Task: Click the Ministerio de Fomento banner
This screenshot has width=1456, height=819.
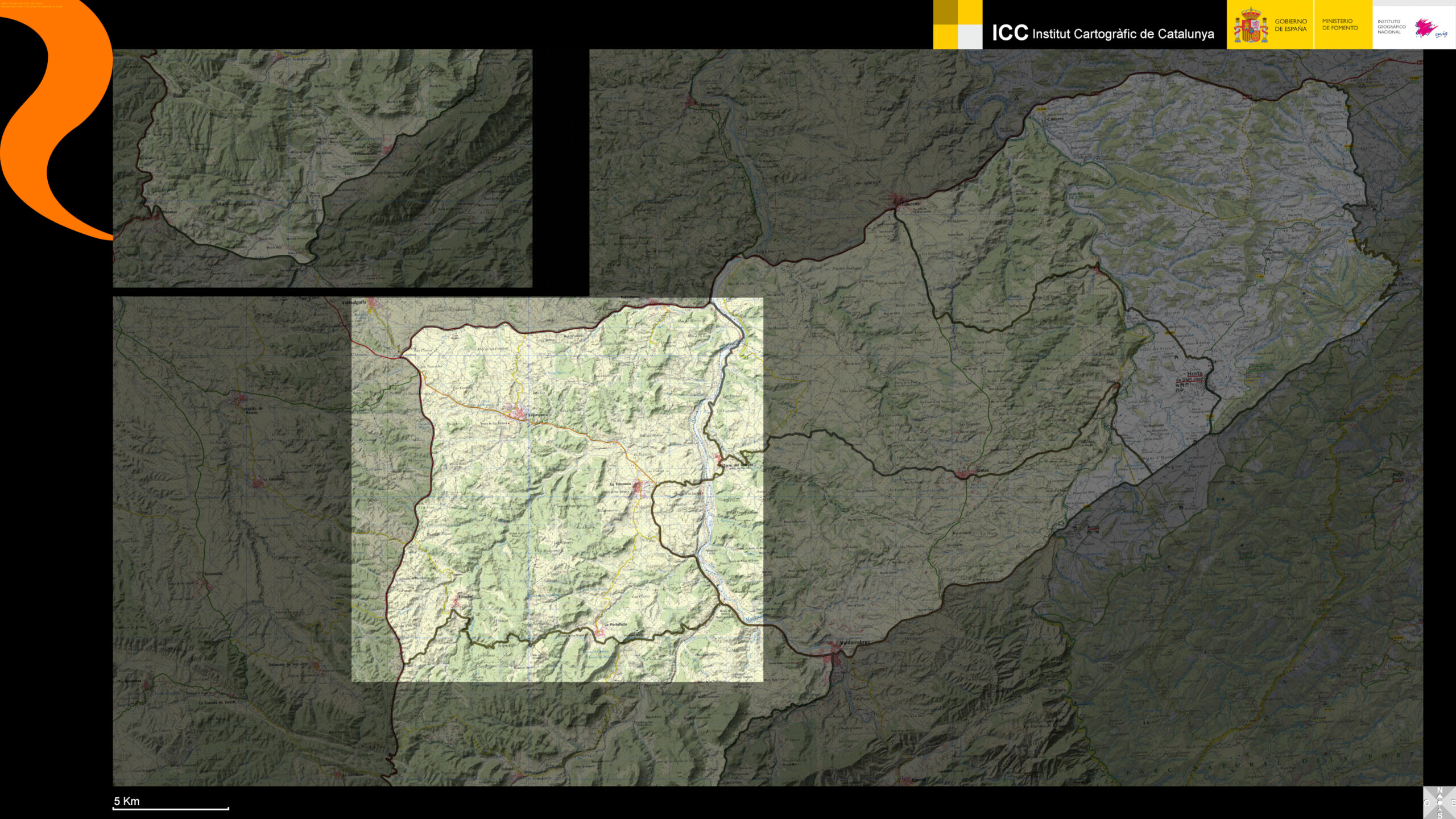Action: 1340,24
